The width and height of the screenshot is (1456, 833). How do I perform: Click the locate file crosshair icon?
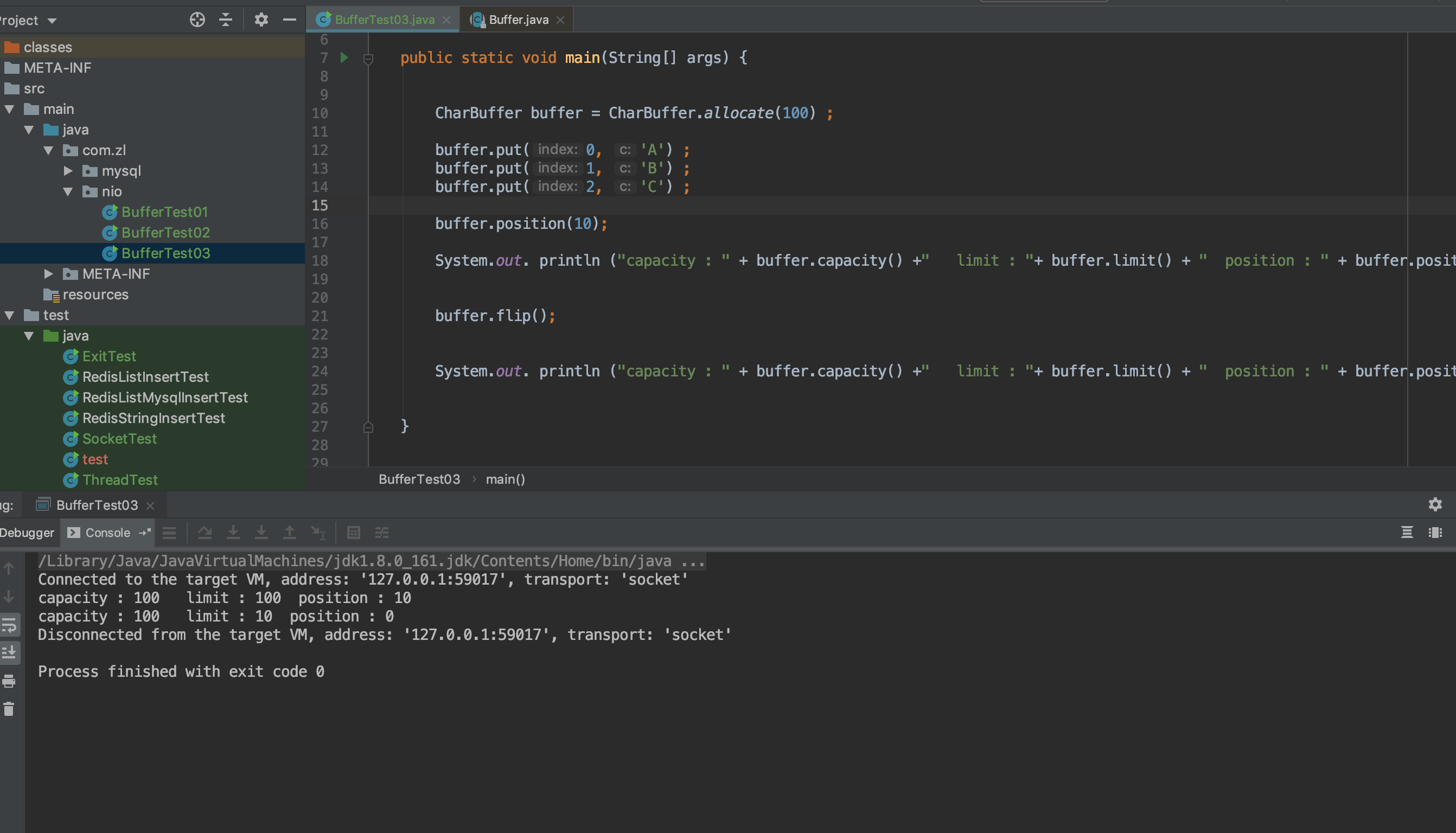coord(197,20)
